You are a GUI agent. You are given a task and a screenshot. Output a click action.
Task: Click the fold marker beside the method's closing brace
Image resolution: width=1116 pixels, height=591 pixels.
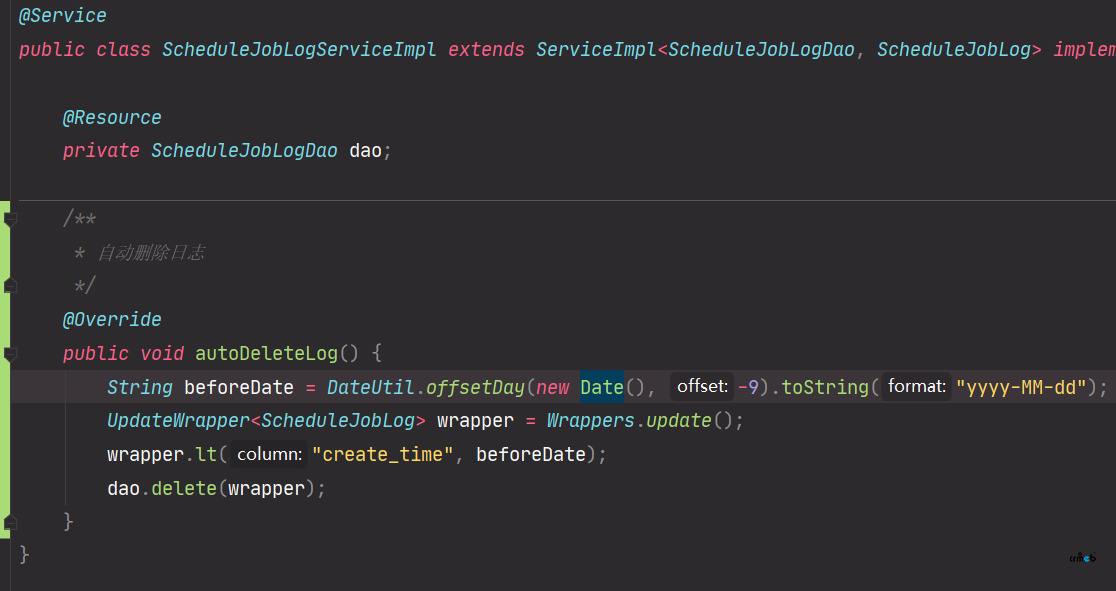[x=10, y=522]
